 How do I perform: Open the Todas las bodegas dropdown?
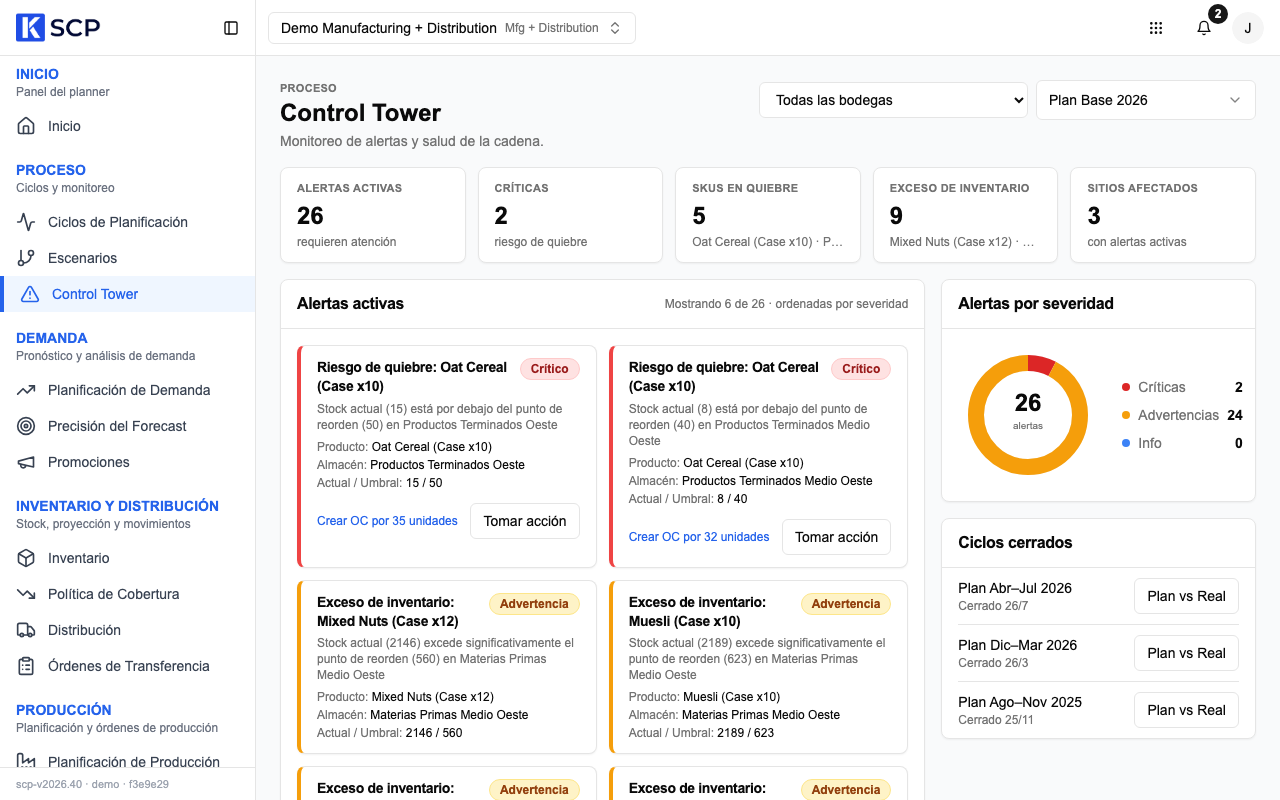click(894, 100)
